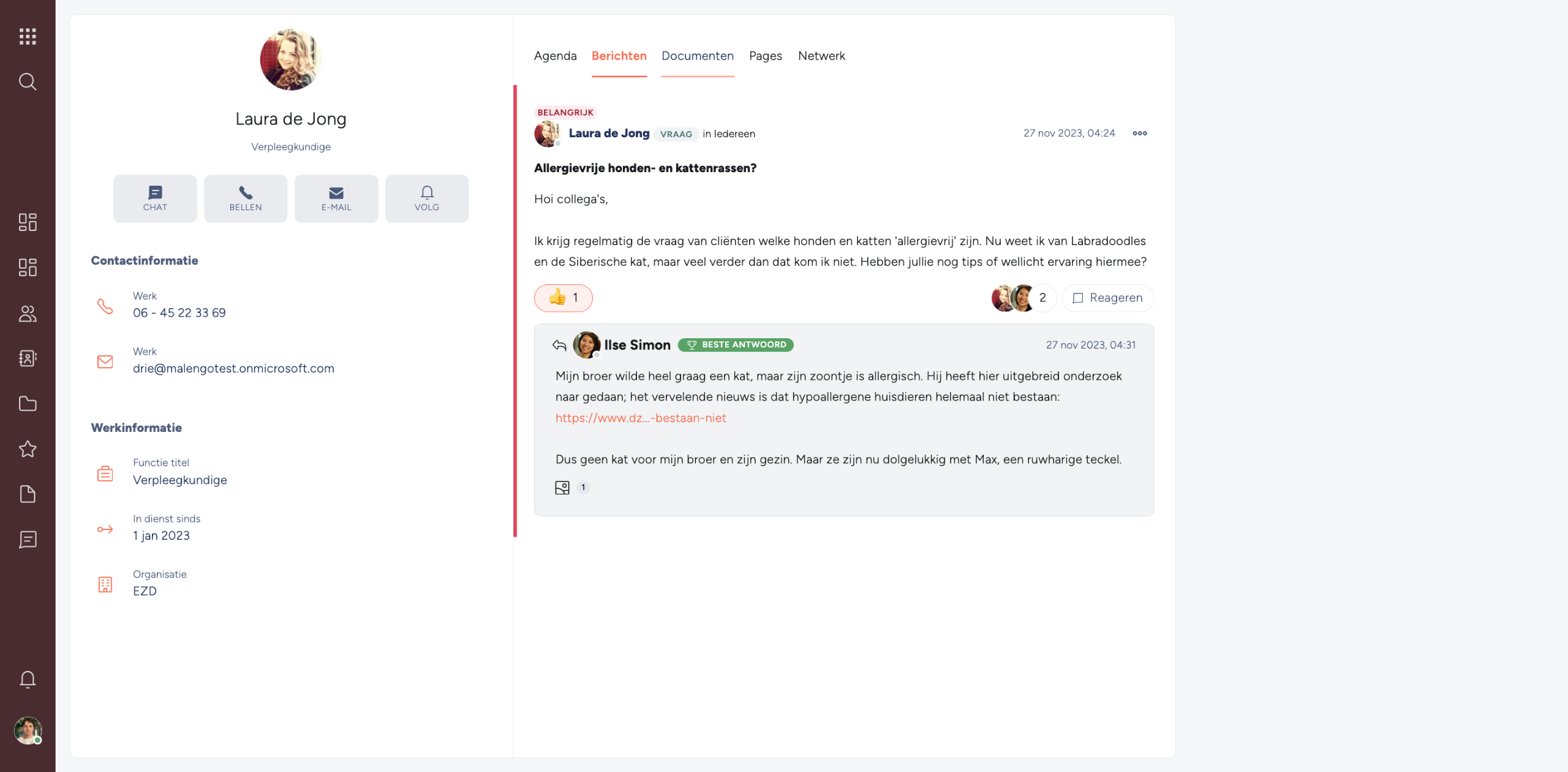Open the three-dot menu on Laura's post
1568x772 pixels.
[x=1140, y=133]
